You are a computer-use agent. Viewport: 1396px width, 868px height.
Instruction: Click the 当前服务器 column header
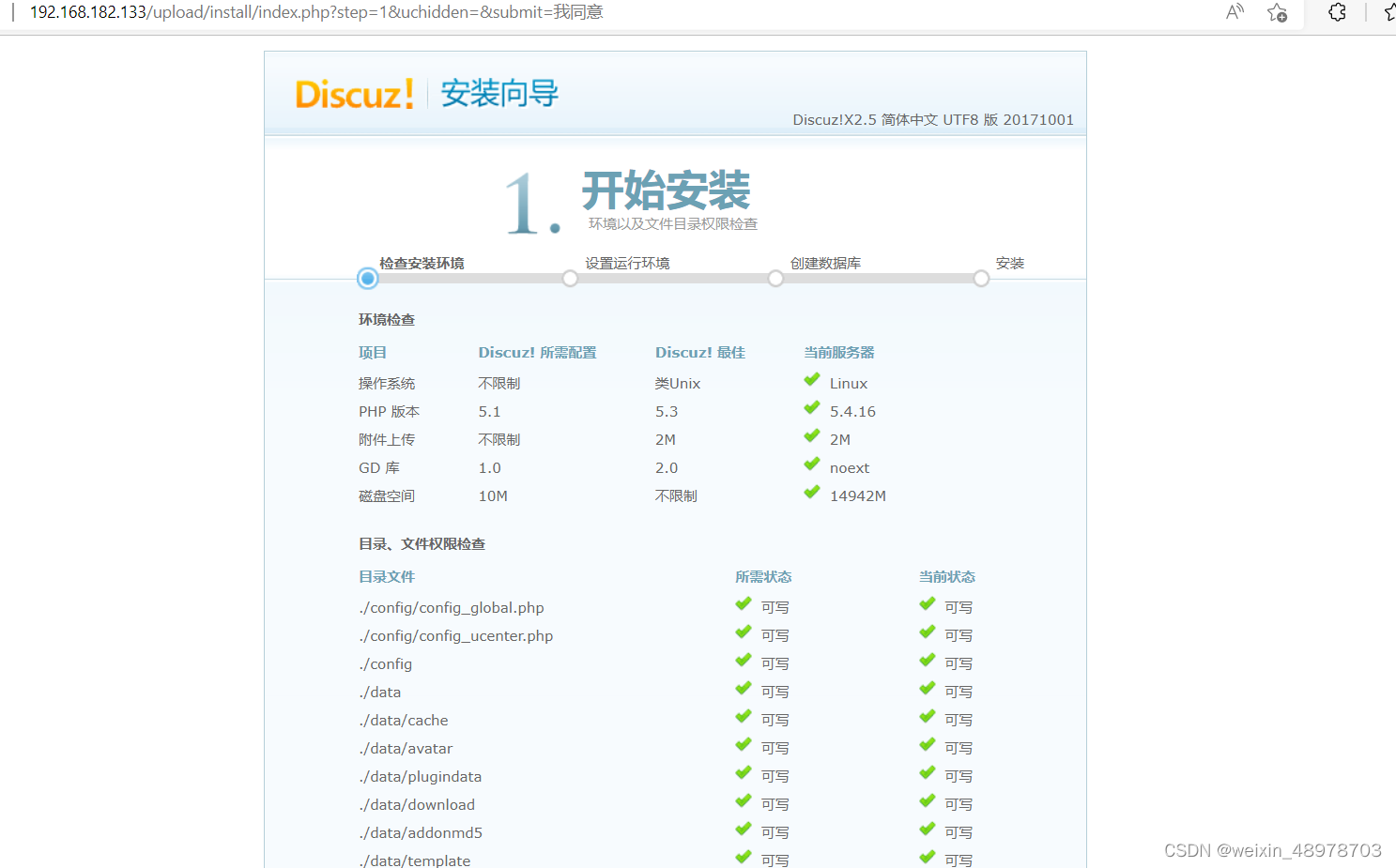point(839,353)
